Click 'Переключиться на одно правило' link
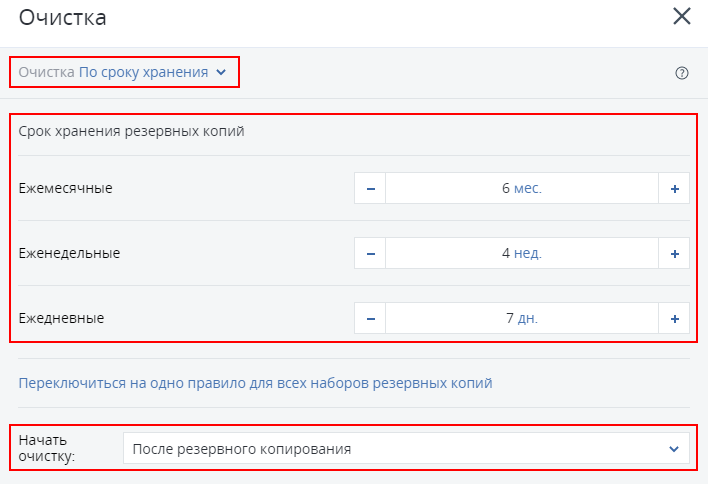708x484 pixels. pyautogui.click(x=255, y=383)
